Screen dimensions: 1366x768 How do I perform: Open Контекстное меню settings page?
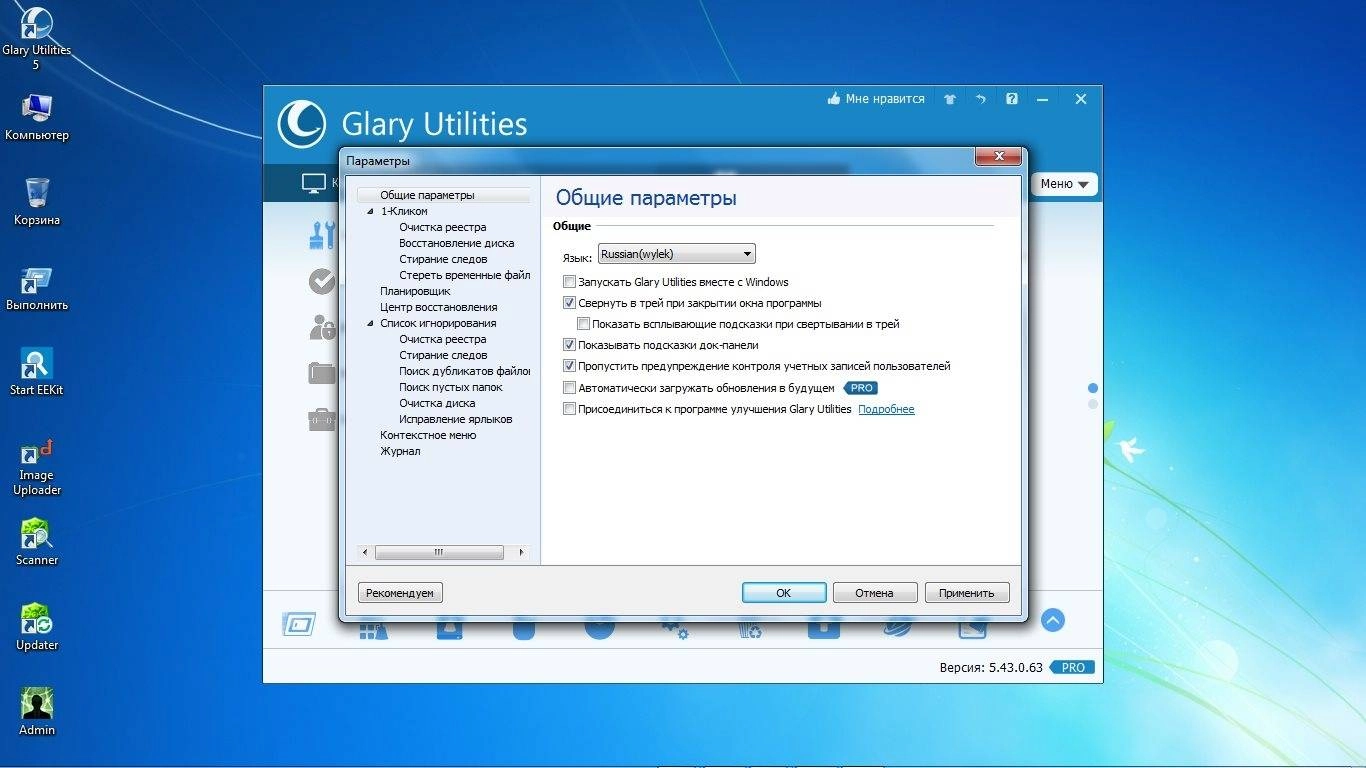(x=428, y=435)
